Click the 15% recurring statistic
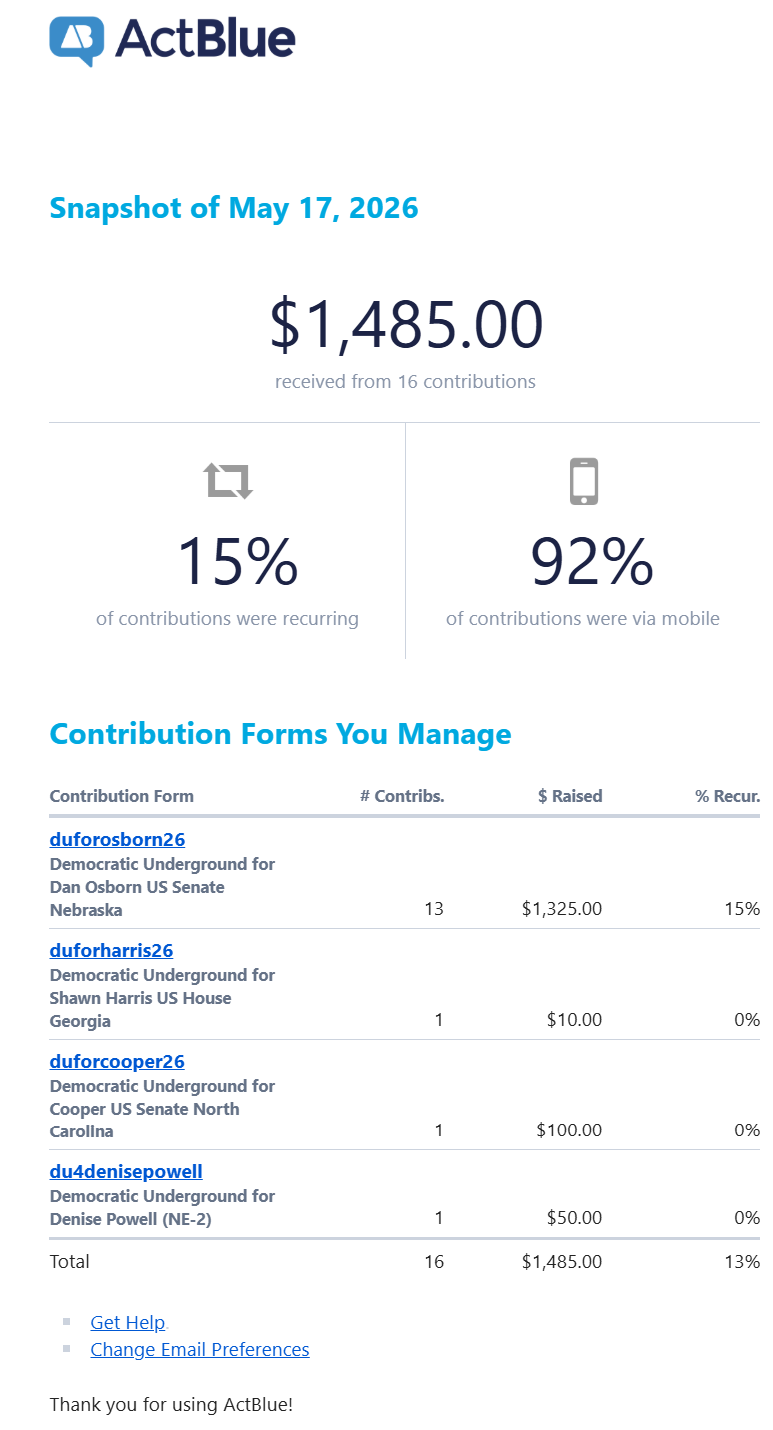 (x=237, y=562)
